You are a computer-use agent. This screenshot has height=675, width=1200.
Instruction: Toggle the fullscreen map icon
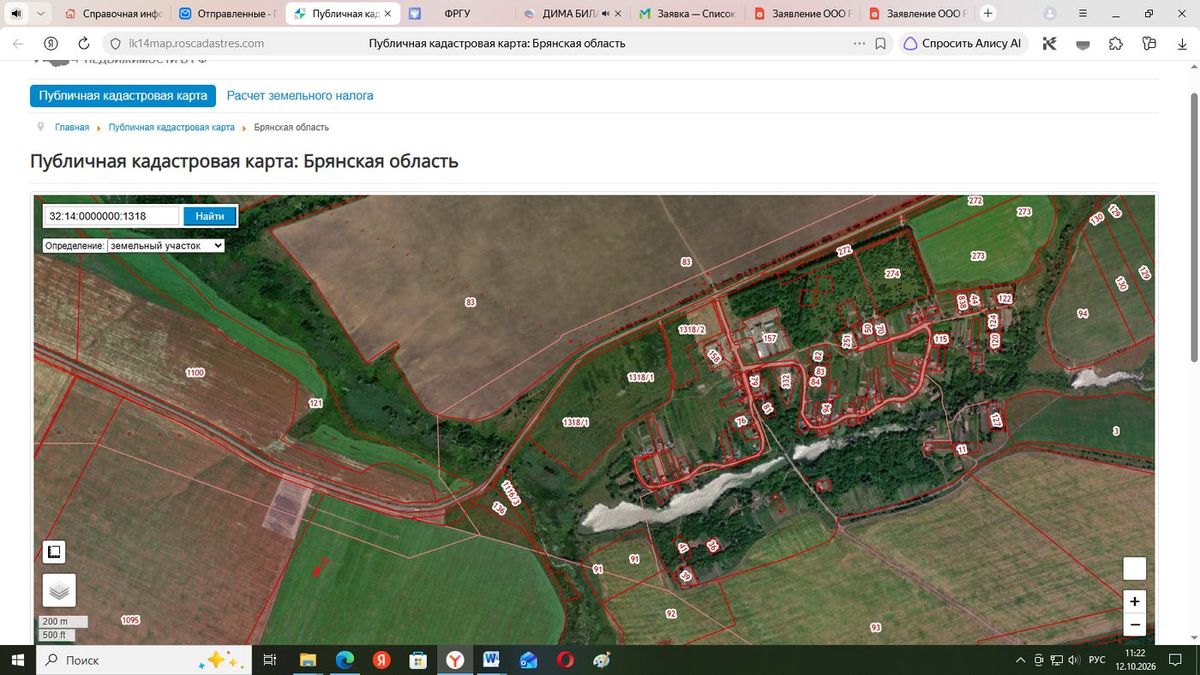[x=54, y=552]
